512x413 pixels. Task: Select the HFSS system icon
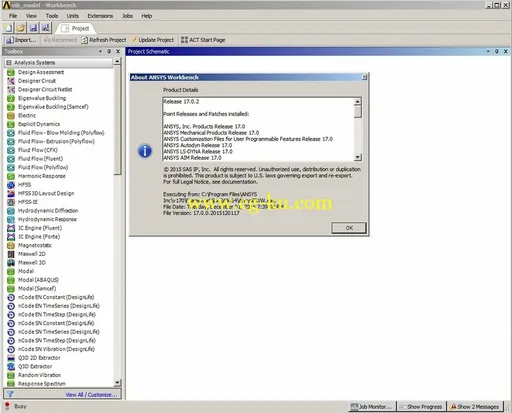pyautogui.click(x=11, y=185)
